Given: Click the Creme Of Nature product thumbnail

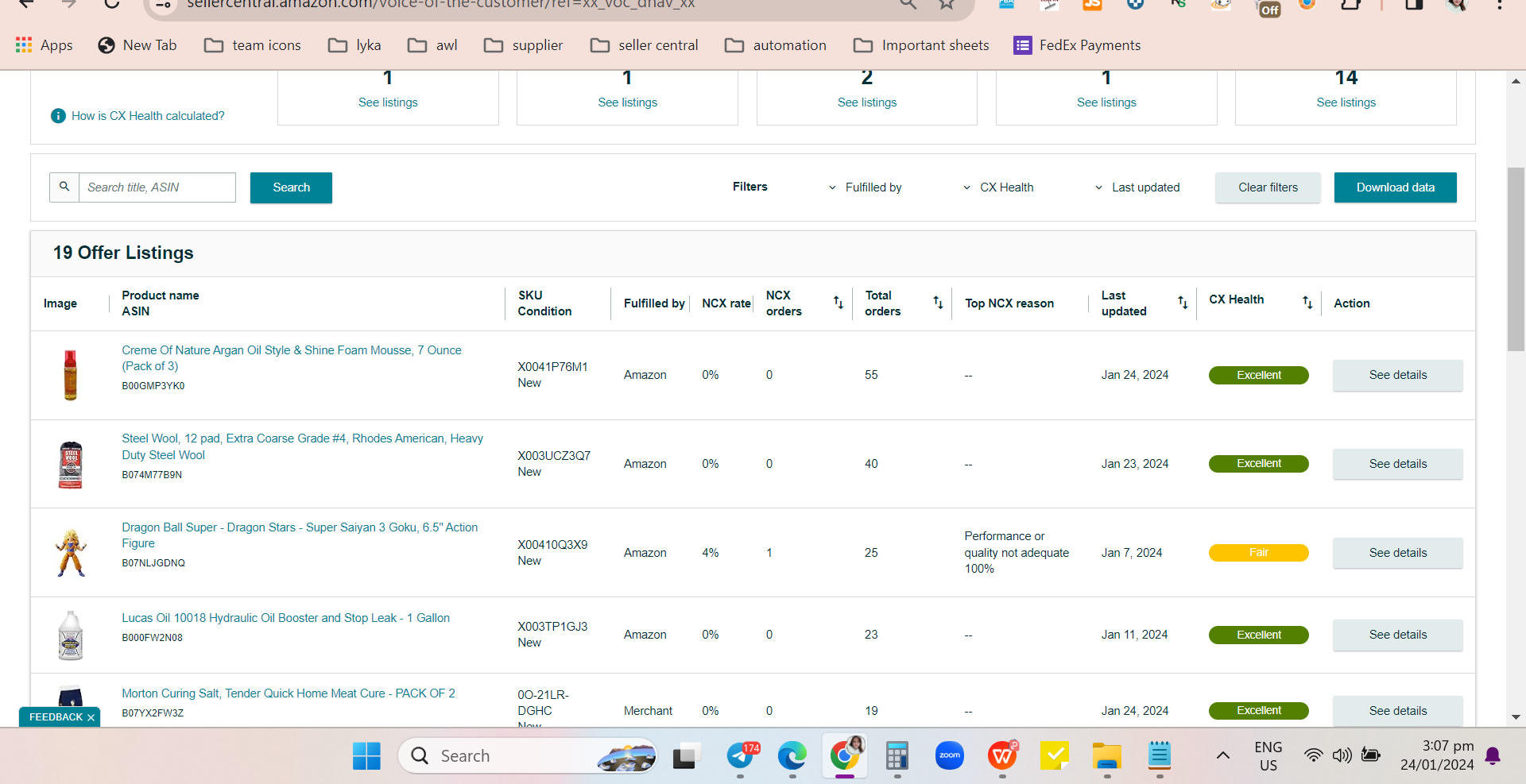Looking at the screenshot, I should 71,375.
